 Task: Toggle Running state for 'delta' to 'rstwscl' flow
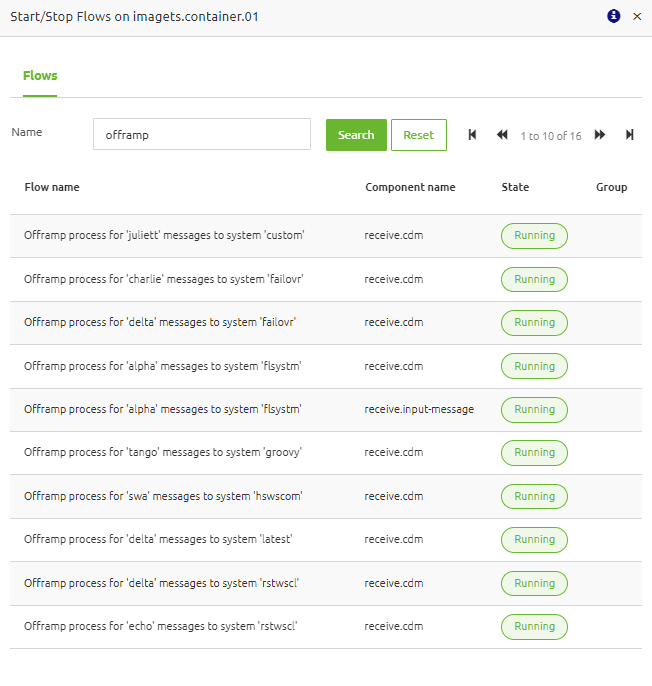pos(534,584)
